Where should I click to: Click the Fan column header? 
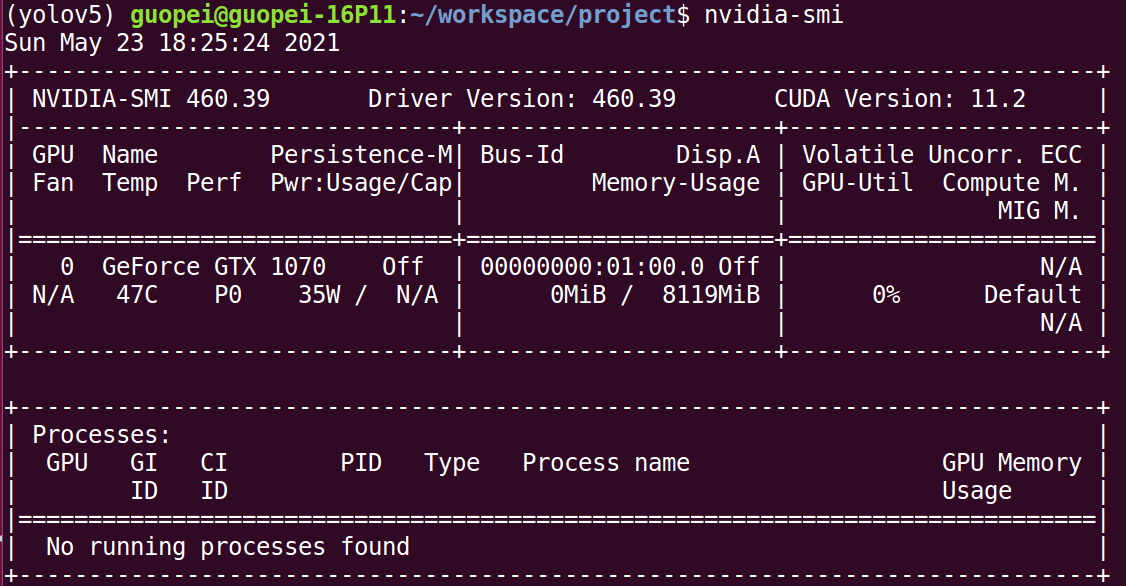[x=53, y=182]
